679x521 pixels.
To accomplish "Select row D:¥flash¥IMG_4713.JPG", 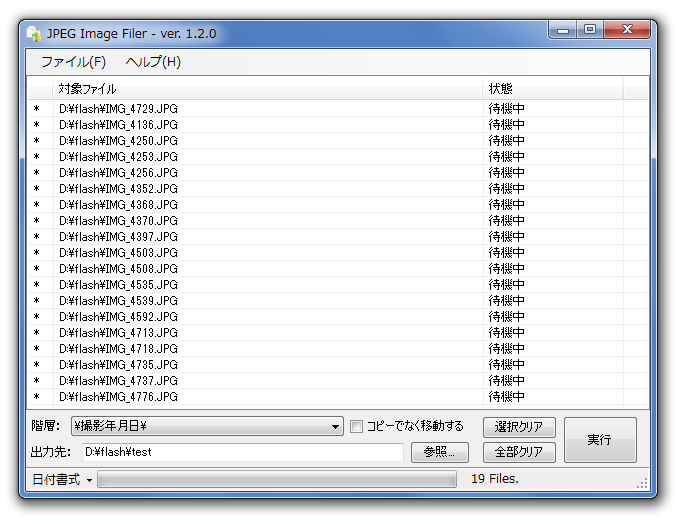I will tap(338, 333).
